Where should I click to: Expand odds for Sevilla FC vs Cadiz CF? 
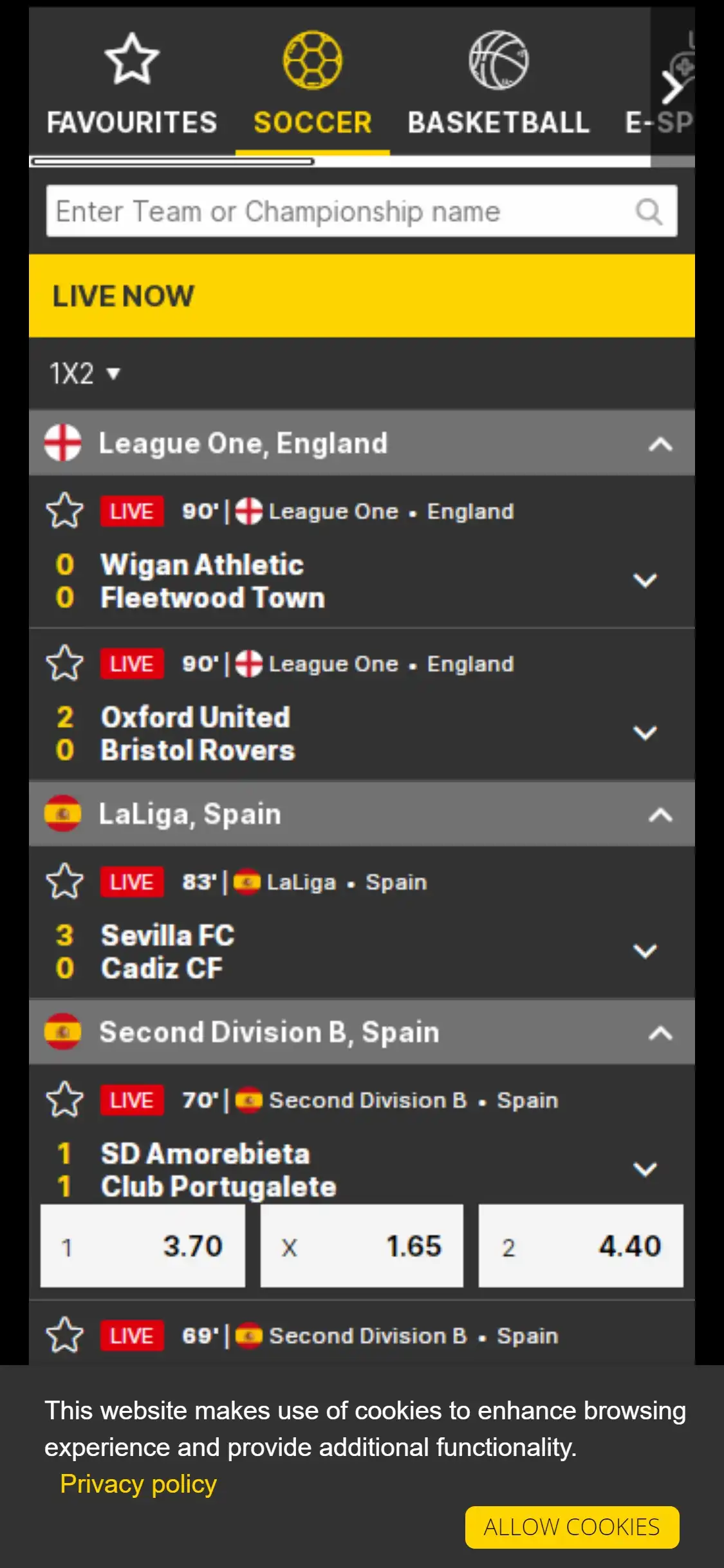pyautogui.click(x=645, y=951)
